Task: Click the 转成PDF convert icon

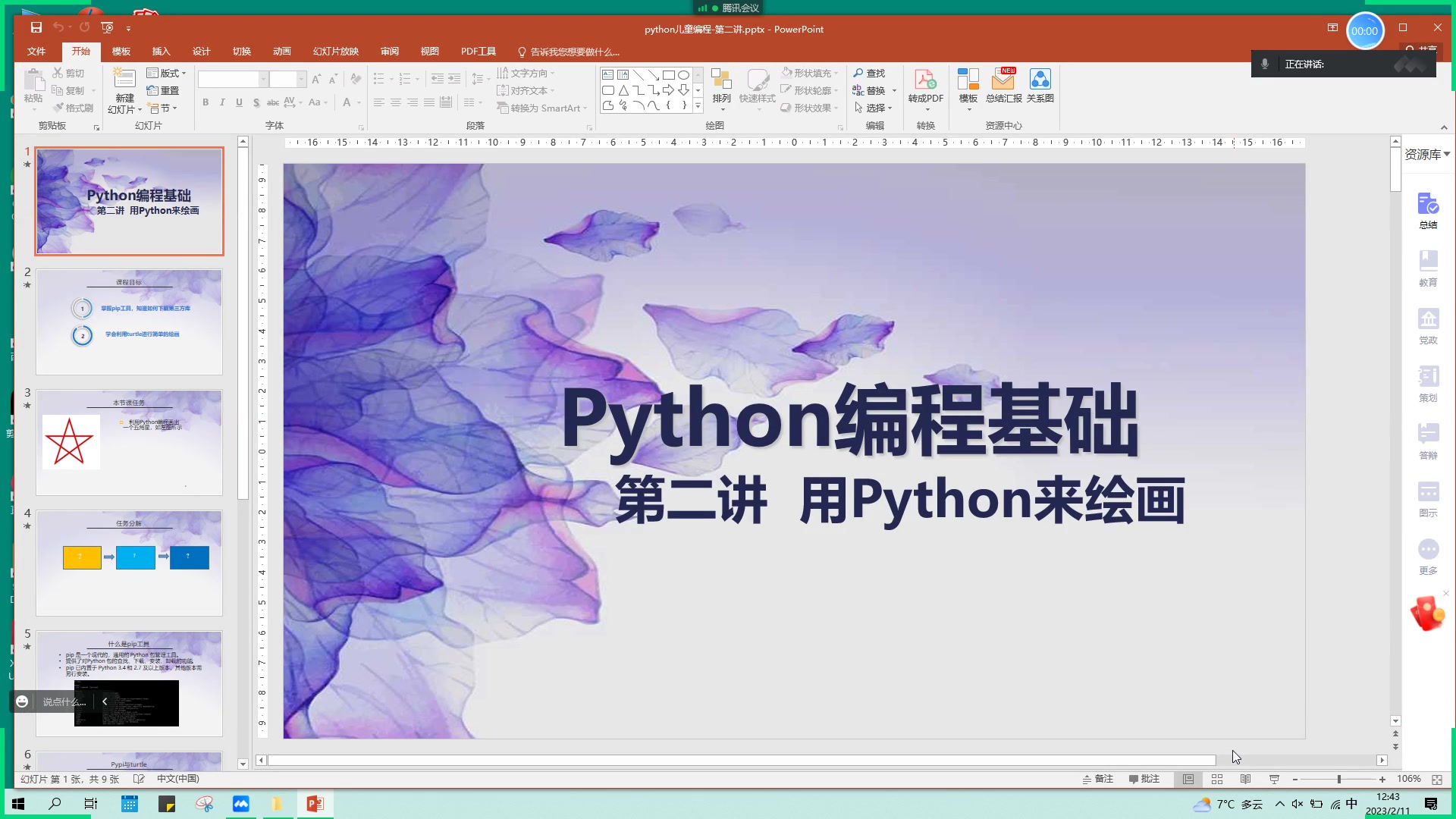Action: point(925,80)
